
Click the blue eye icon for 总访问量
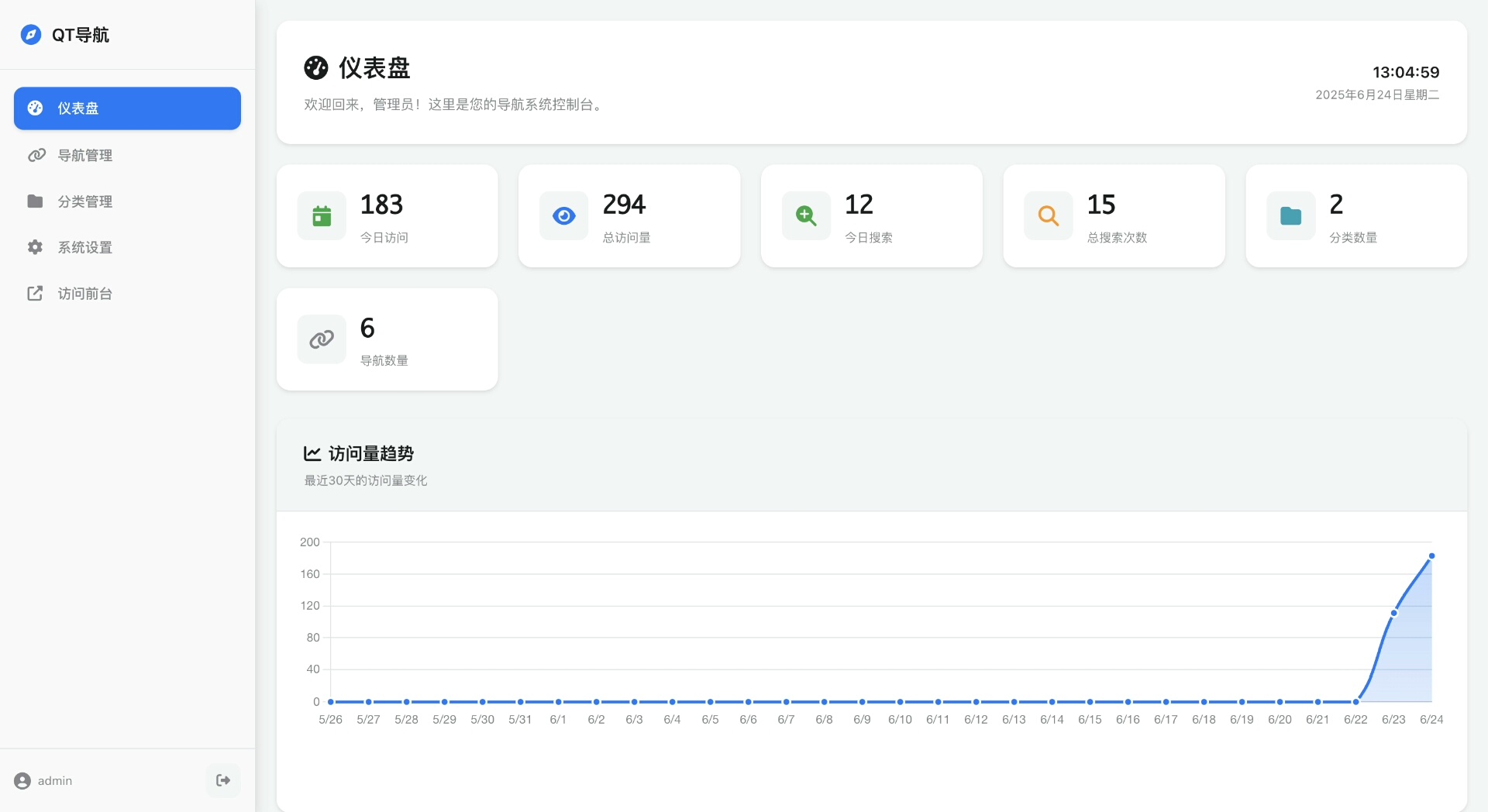(564, 216)
